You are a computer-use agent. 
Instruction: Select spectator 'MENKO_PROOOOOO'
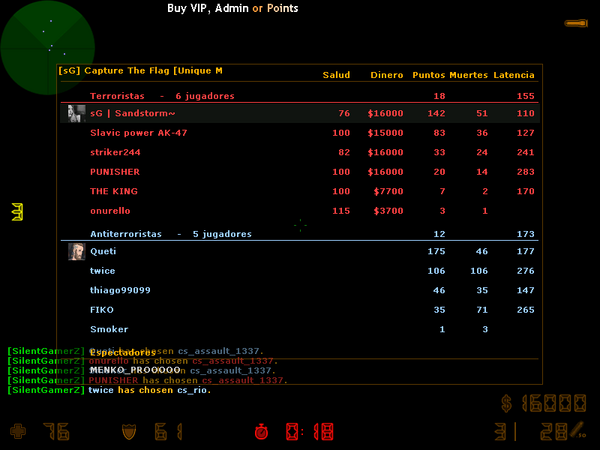point(135,370)
